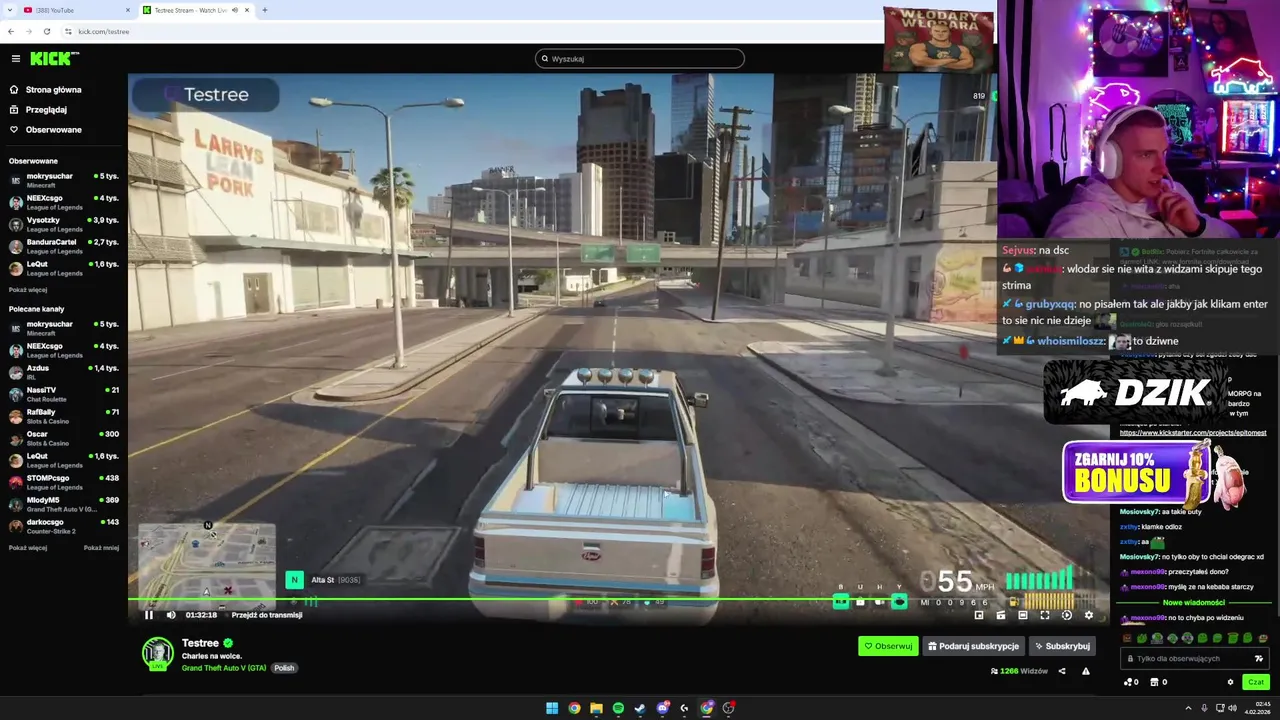Click Testree live avatar

[x=157, y=653]
